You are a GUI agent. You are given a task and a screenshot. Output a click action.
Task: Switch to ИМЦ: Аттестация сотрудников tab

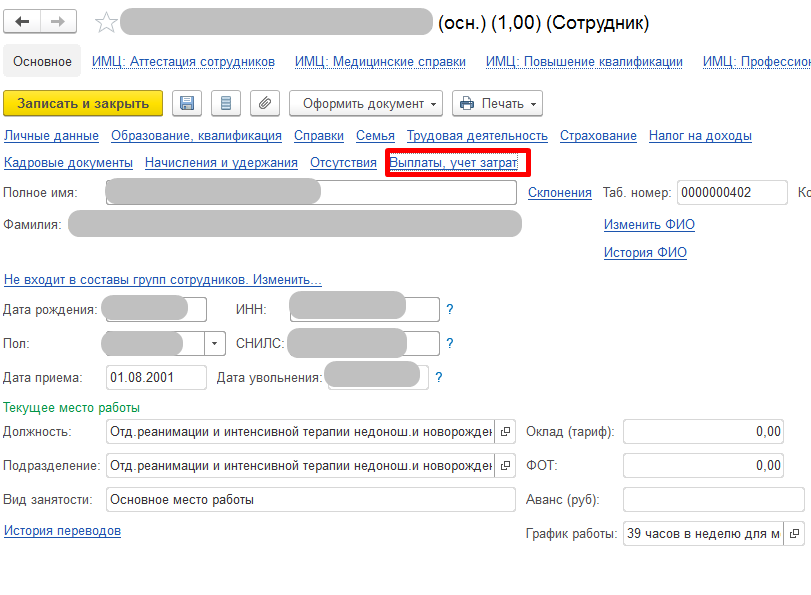pos(183,62)
